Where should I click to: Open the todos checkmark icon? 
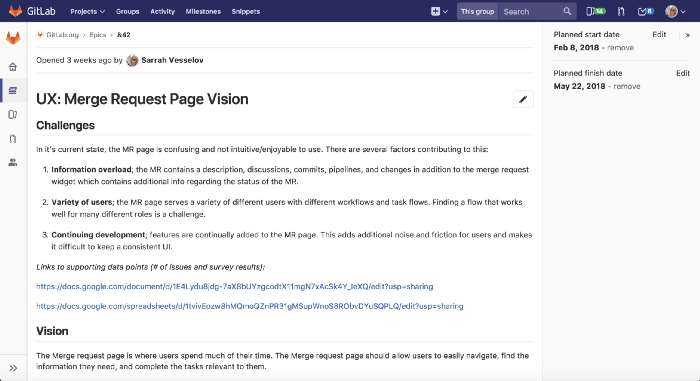click(x=646, y=12)
